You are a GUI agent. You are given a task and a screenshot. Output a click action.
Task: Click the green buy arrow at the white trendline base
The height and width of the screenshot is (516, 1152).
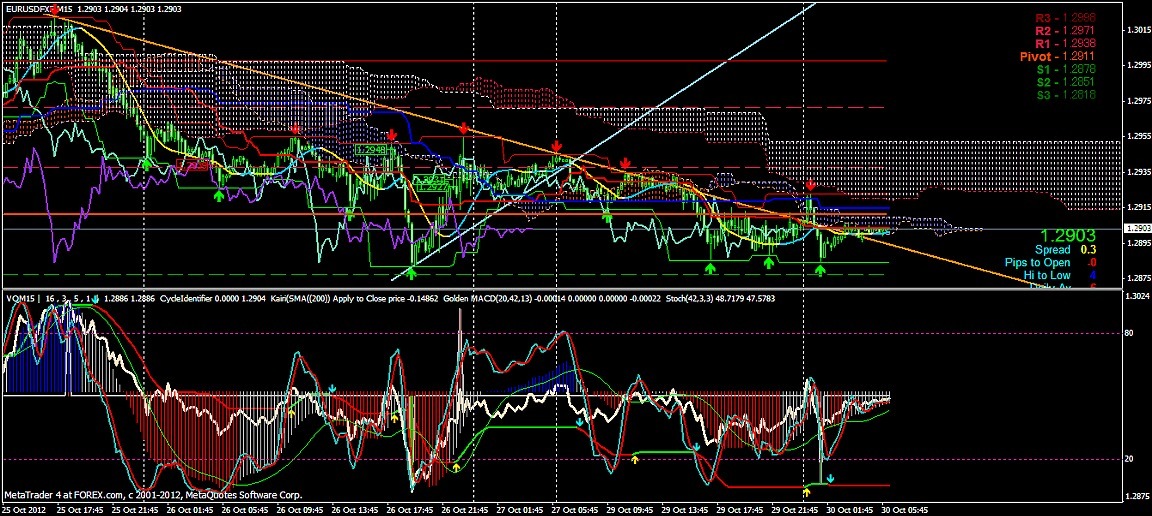pyautogui.click(x=412, y=272)
